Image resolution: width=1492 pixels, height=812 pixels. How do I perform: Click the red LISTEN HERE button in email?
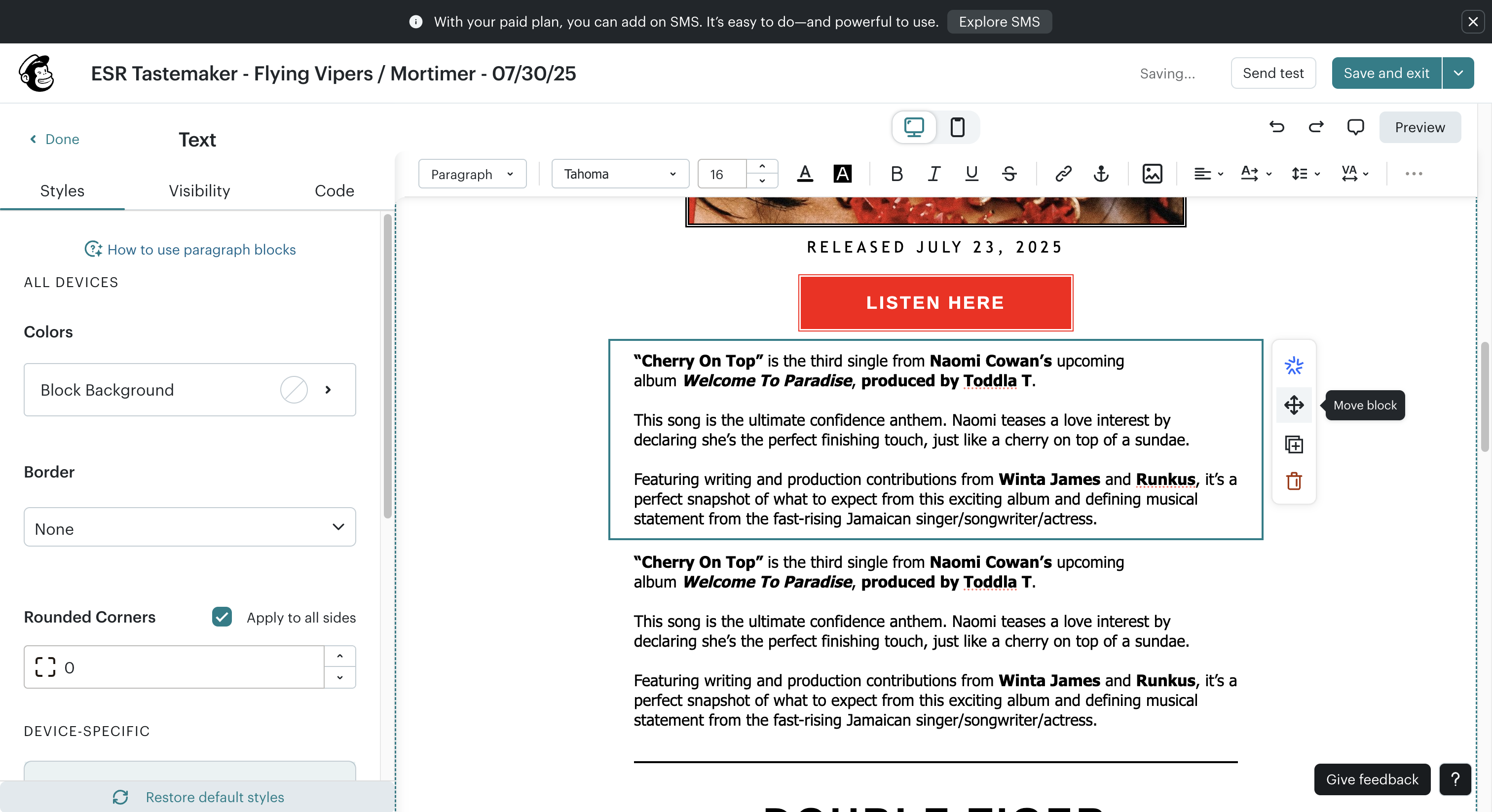pos(935,303)
